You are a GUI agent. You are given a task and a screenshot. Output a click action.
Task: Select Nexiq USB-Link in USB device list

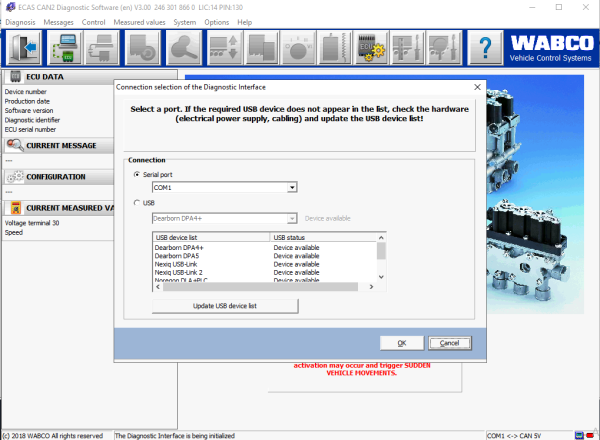(x=176, y=264)
